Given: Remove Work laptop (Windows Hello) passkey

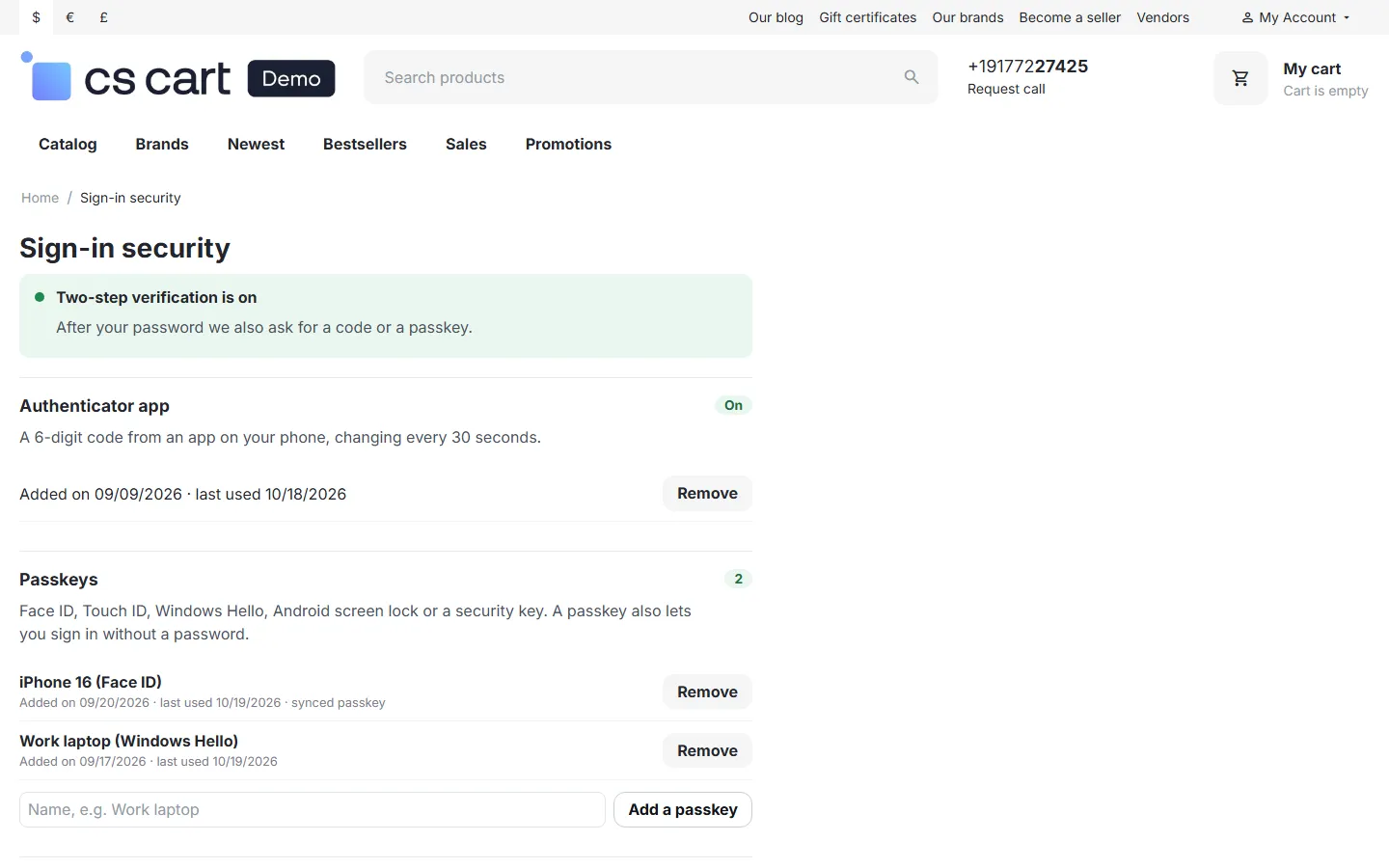Looking at the screenshot, I should [707, 750].
